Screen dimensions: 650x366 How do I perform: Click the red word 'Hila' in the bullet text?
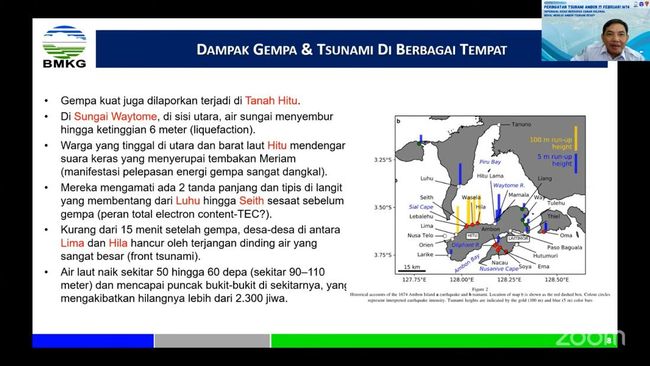(x=118, y=243)
